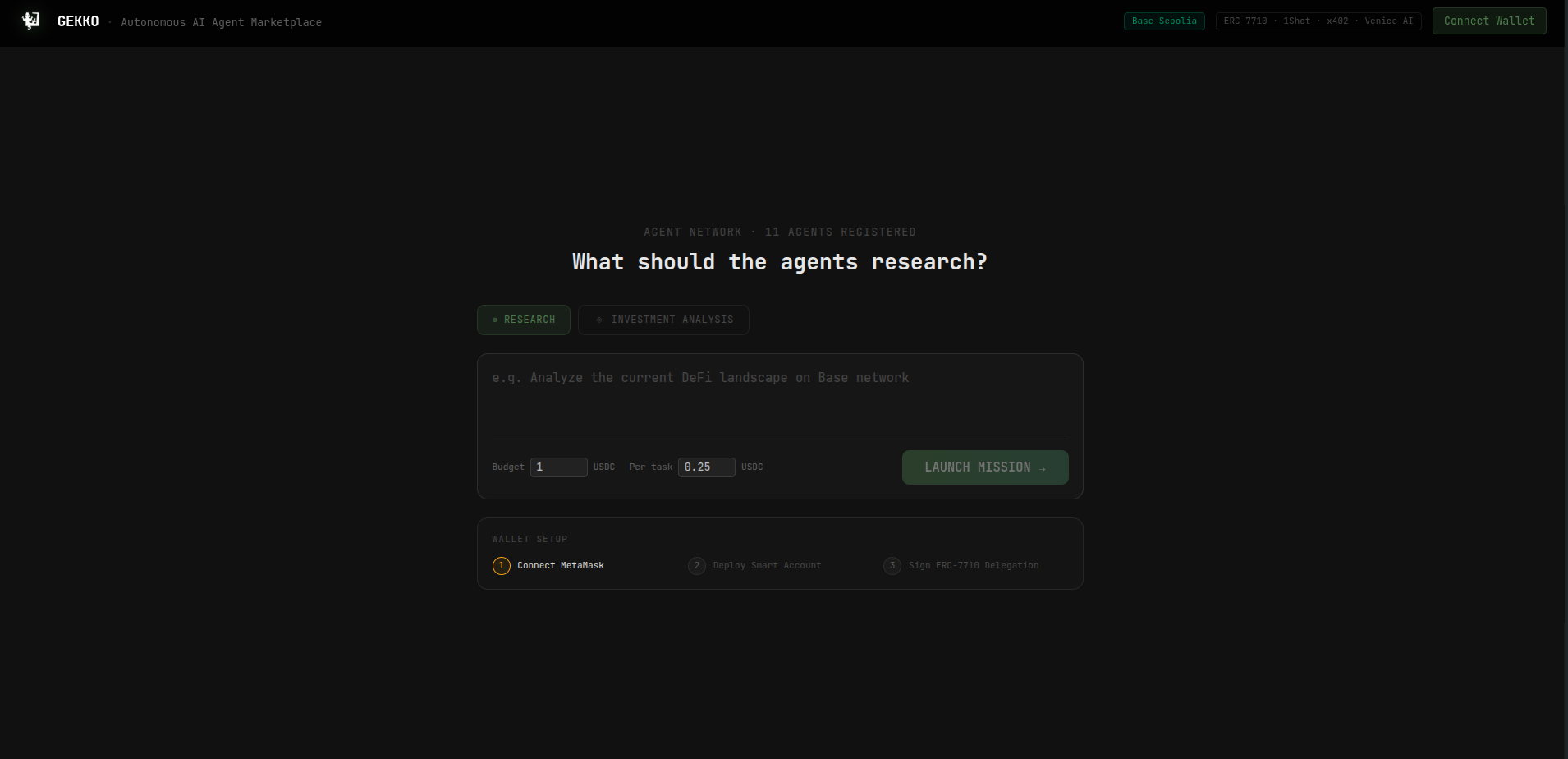Click the Agent Network 11 agents registered text

(x=780, y=232)
